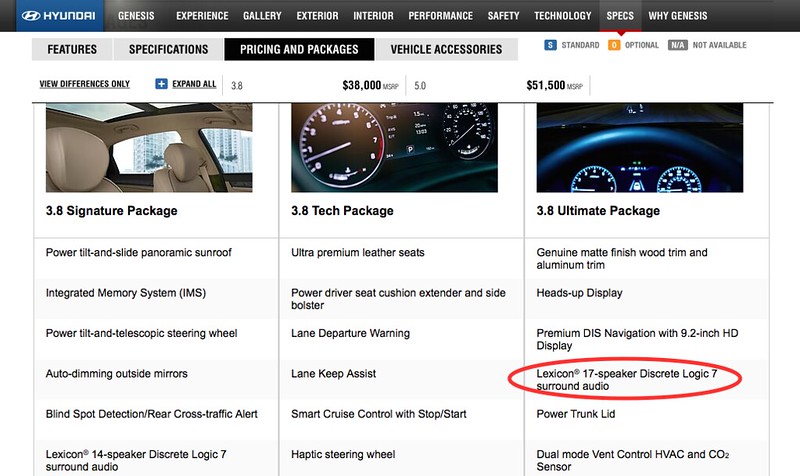
Task: Click the blue S standard legend icon
Action: 550,45
